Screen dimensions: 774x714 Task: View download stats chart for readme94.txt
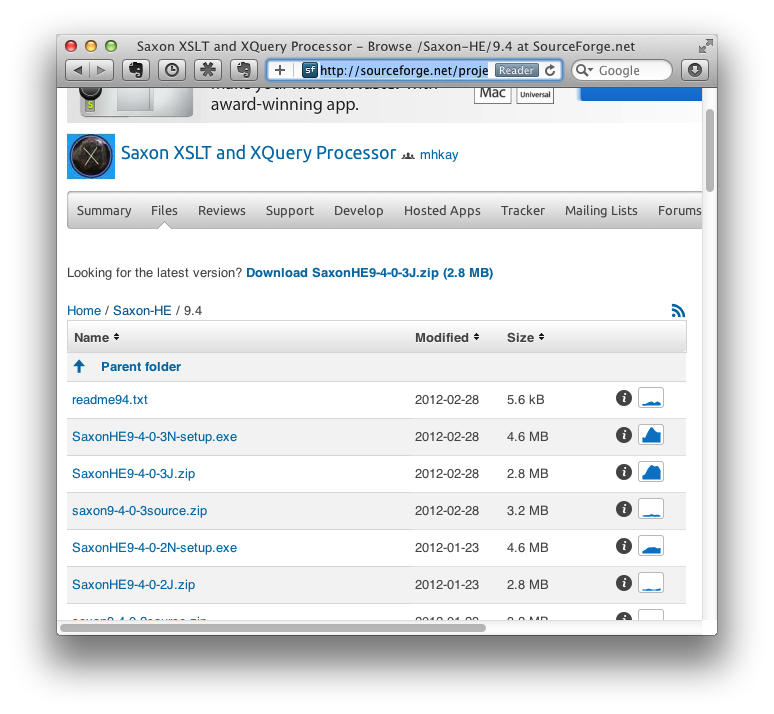651,397
